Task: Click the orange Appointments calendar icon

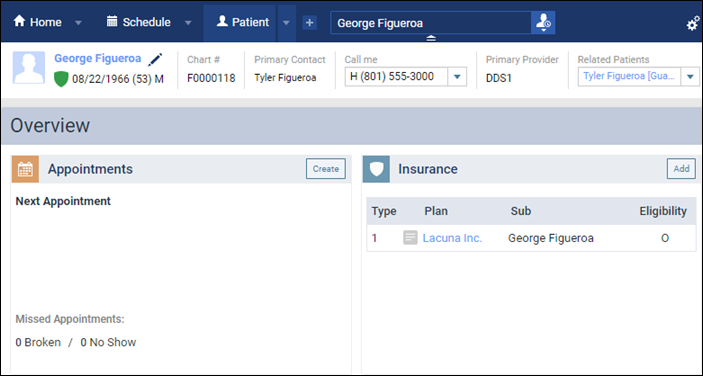Action: point(25,169)
